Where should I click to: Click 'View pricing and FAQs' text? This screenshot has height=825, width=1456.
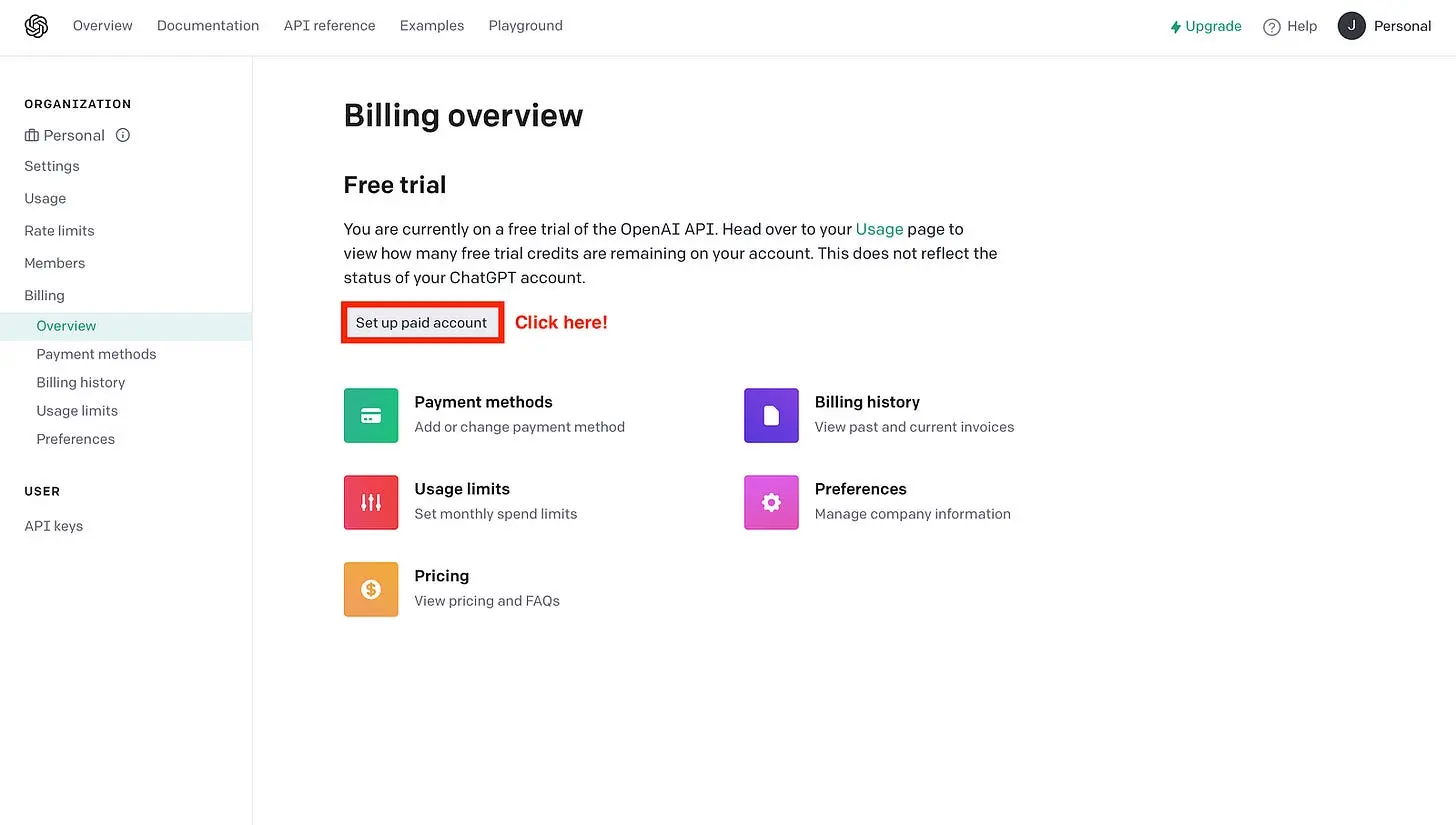click(x=487, y=601)
